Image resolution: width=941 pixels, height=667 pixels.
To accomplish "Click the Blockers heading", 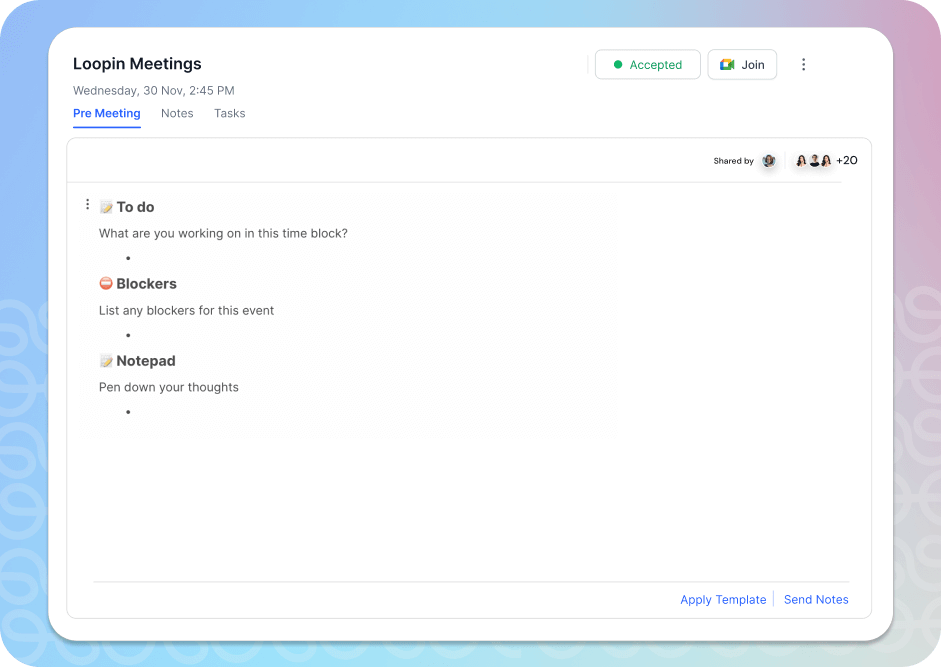I will pos(146,283).
